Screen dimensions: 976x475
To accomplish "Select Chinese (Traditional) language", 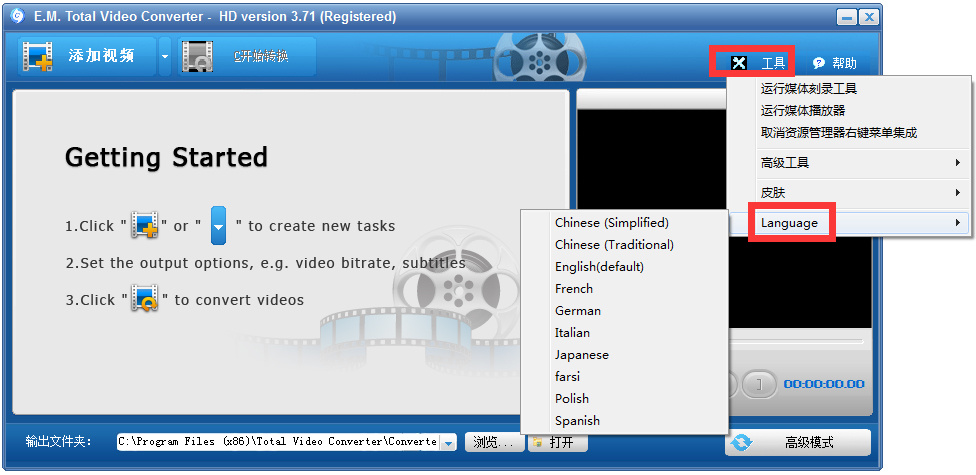I will [624, 245].
